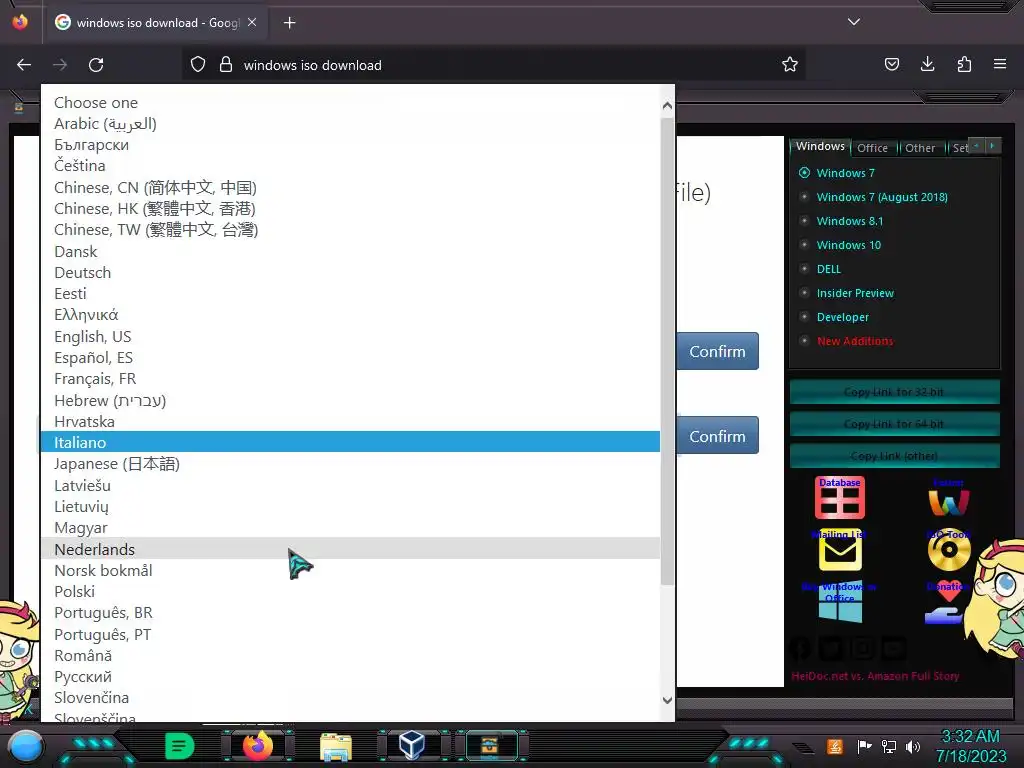Open the Firefox downloads panel

coord(927,65)
